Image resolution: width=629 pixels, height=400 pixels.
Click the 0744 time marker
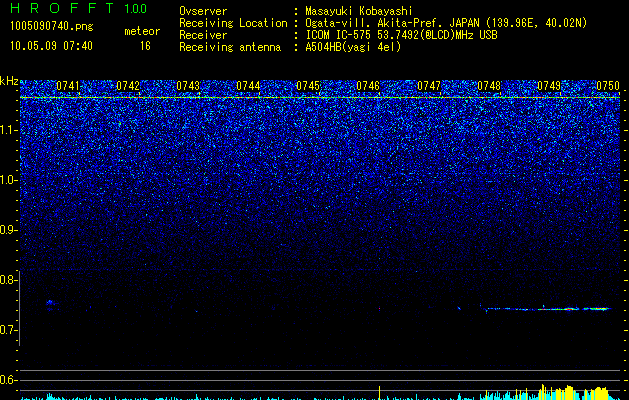[x=248, y=86]
